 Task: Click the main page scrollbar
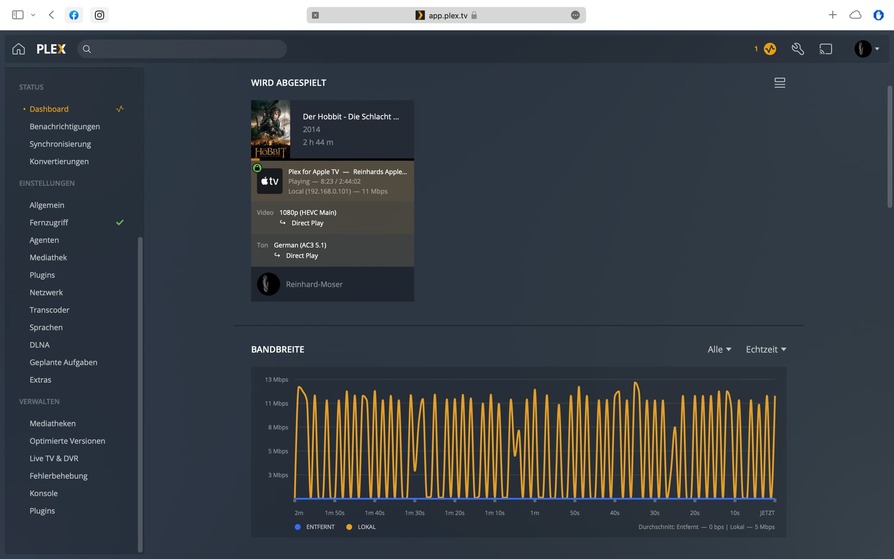[889, 147]
